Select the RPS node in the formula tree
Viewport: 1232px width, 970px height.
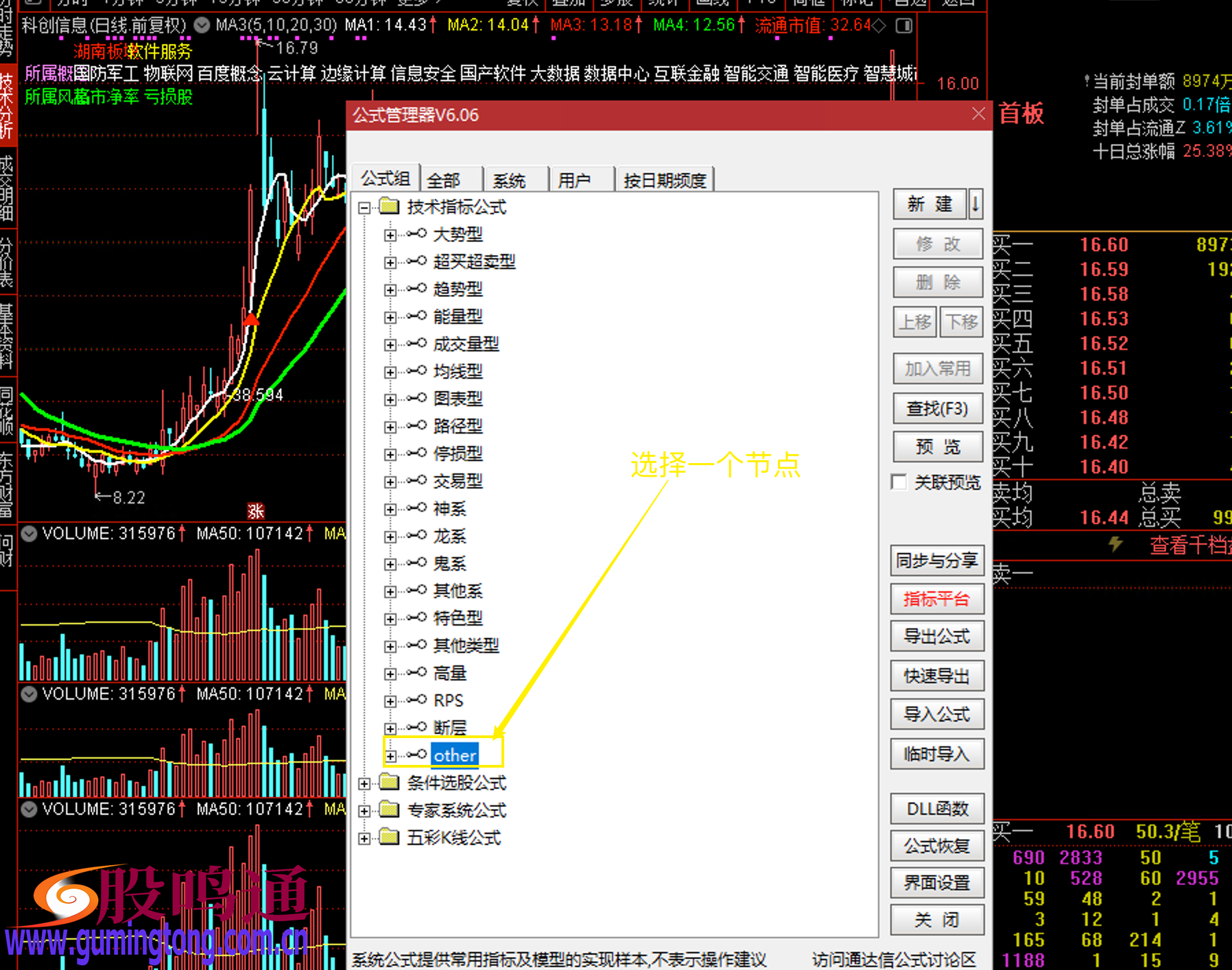tap(448, 700)
